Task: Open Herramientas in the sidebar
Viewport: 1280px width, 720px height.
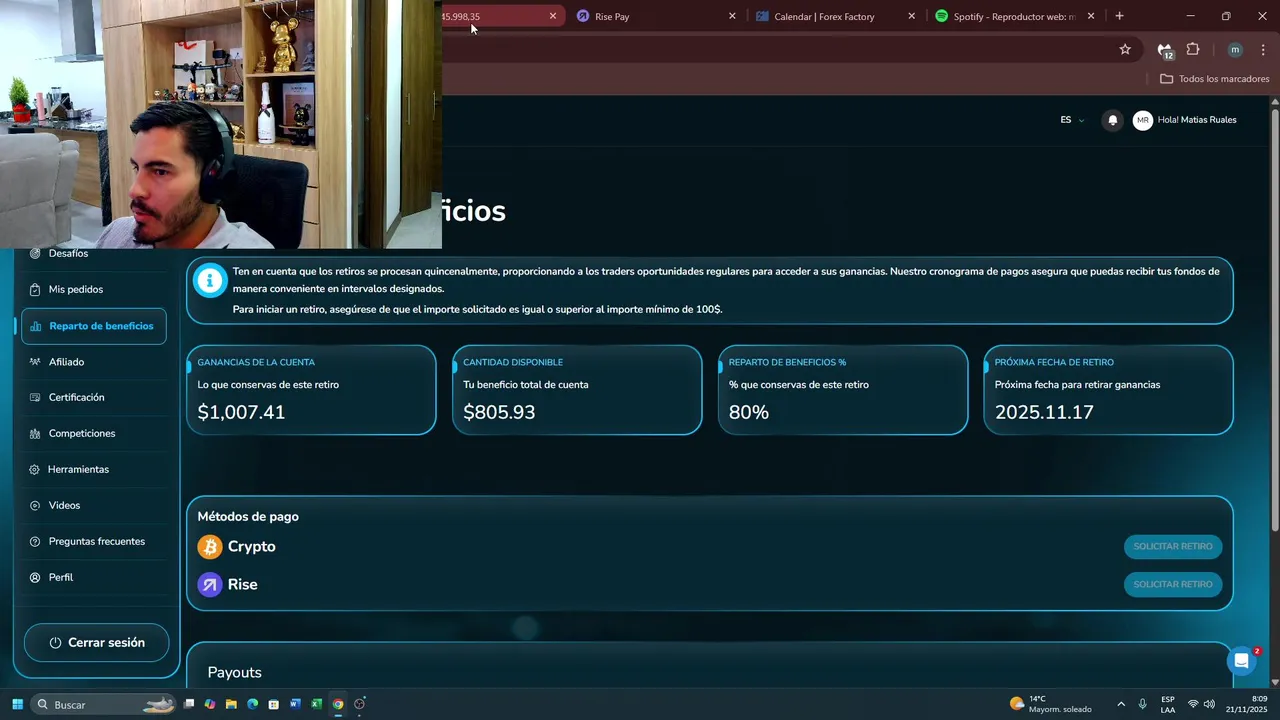Action: (x=78, y=470)
